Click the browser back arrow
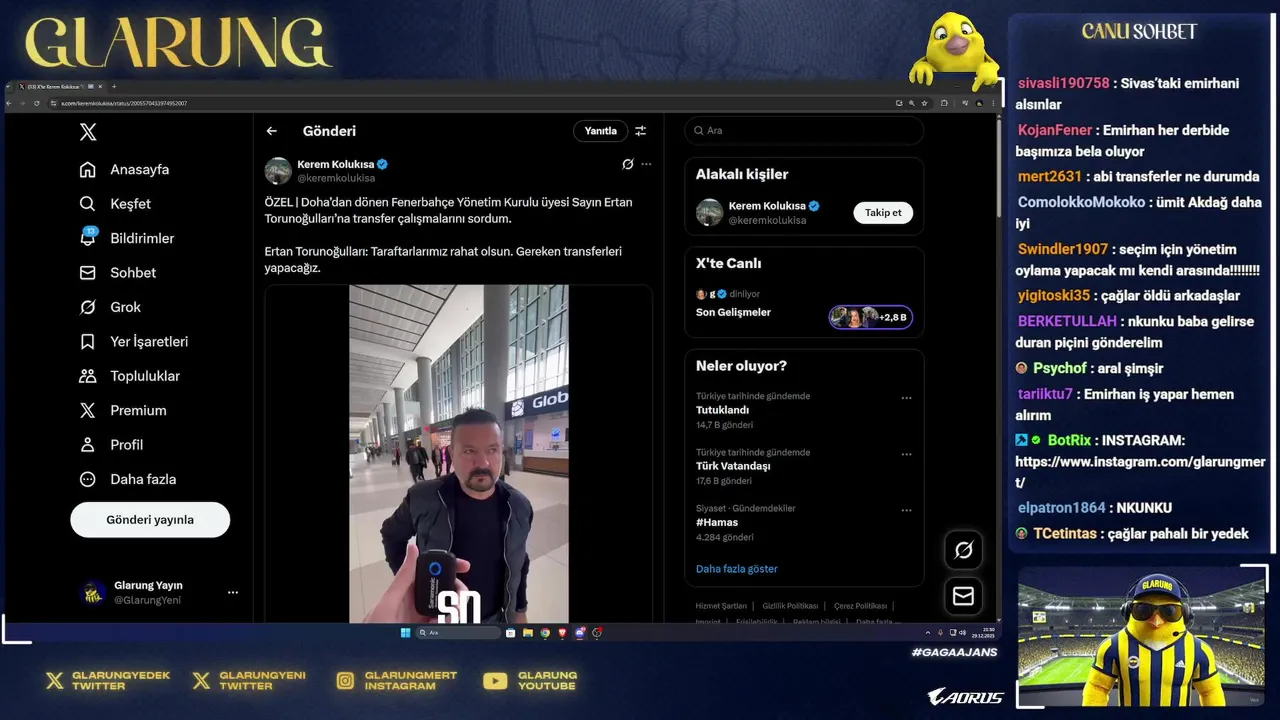This screenshot has height=720, width=1280. 9,103
